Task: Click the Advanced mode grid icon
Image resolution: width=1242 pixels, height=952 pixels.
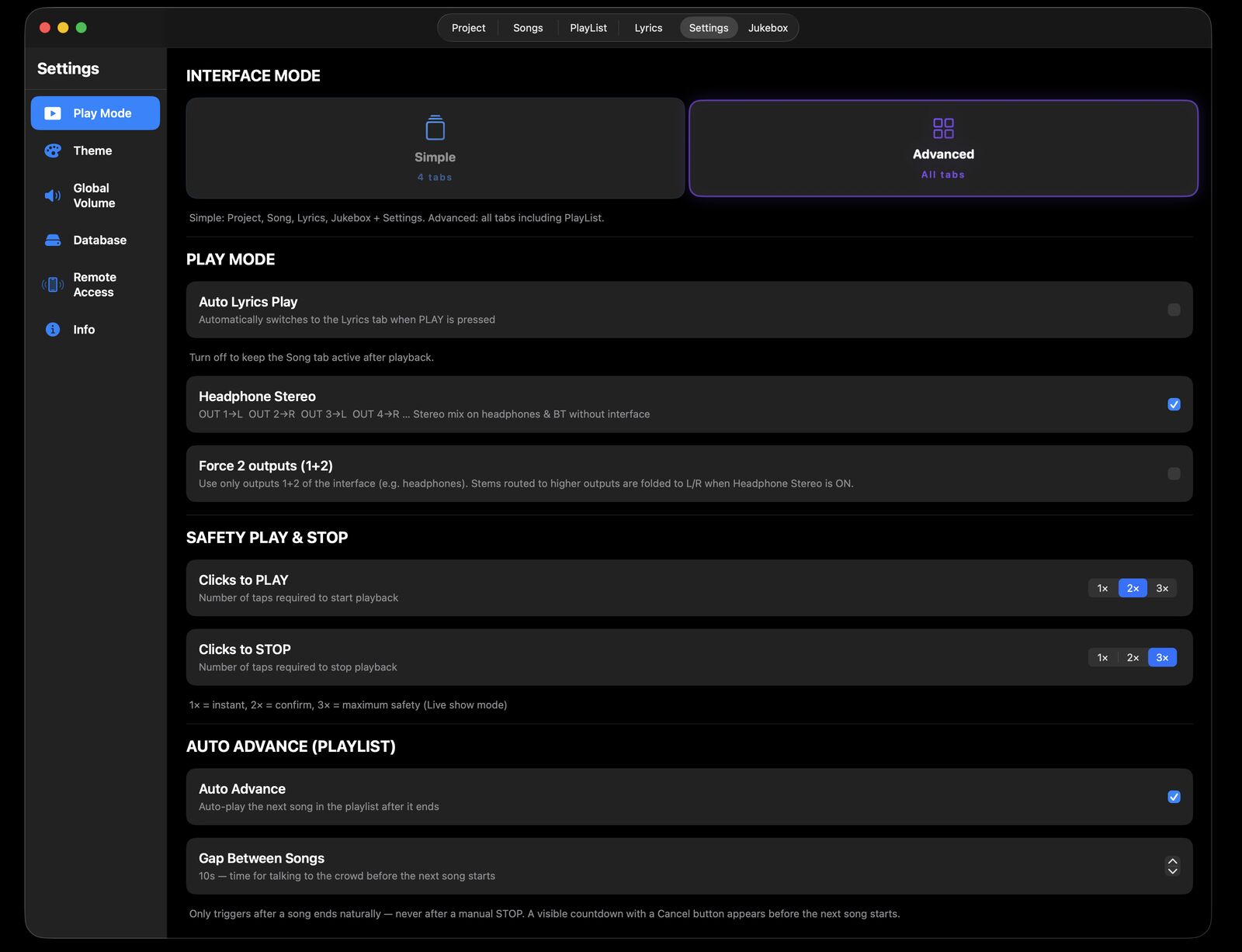Action: [943, 128]
